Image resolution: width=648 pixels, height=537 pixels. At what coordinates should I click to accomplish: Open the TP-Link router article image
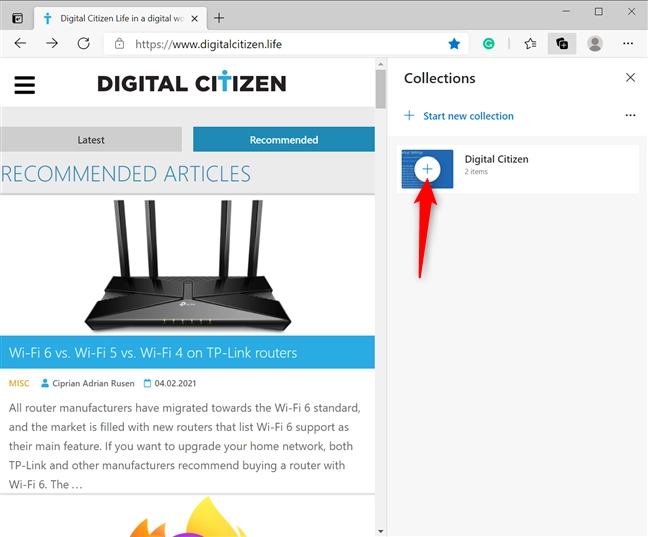tap(188, 265)
